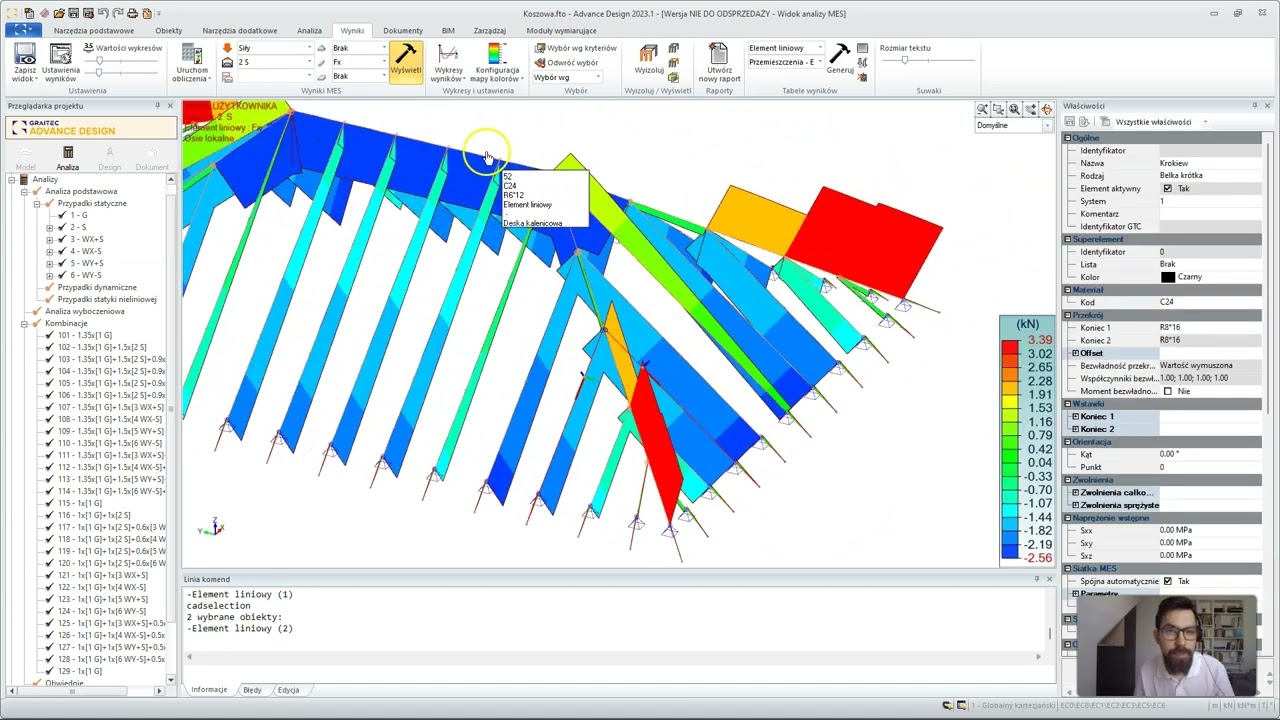Click the Wartości wykresów icon
This screenshot has width=1280, height=720.
[88, 48]
